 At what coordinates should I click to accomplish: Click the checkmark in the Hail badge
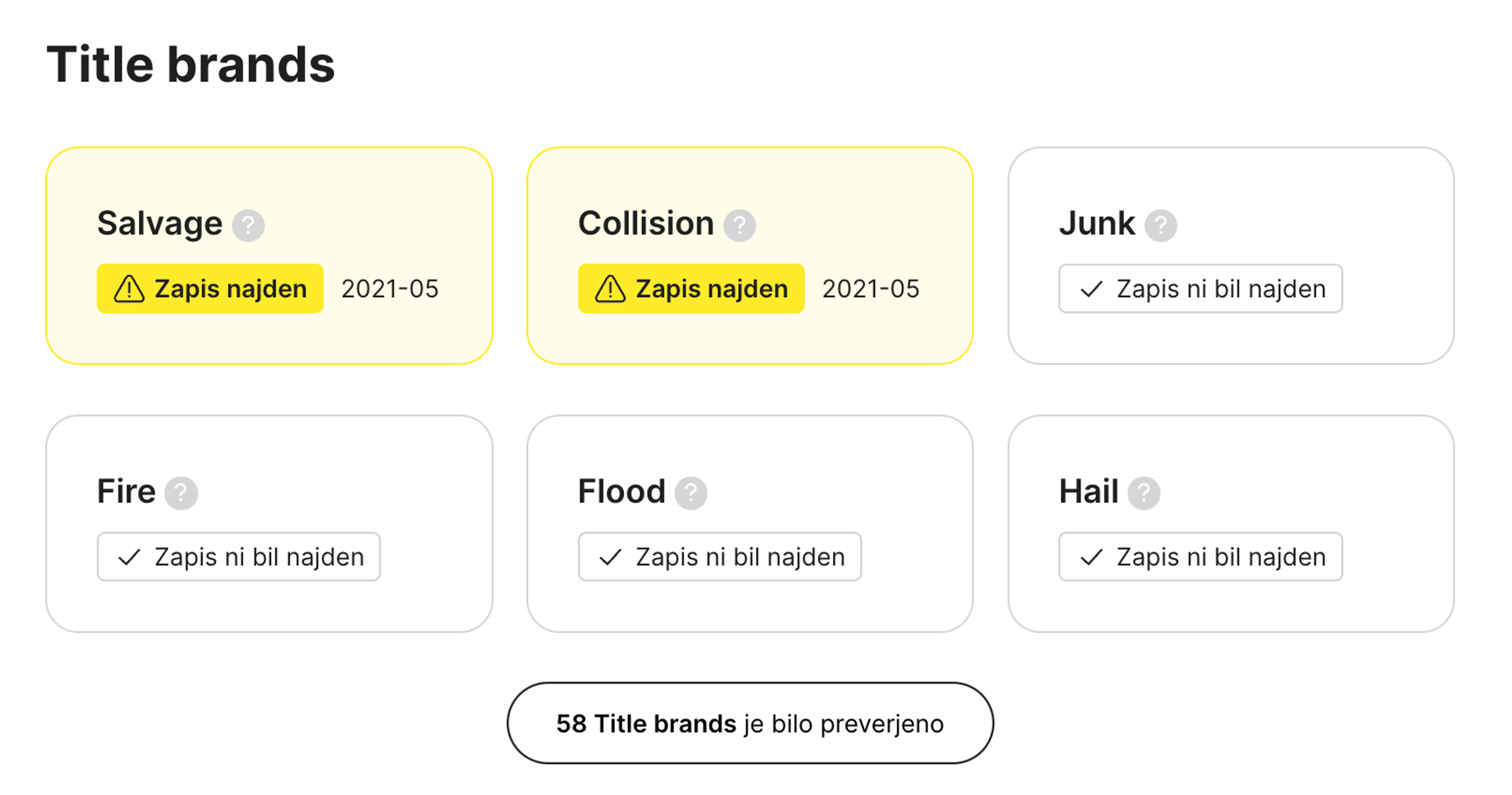click(x=1091, y=557)
